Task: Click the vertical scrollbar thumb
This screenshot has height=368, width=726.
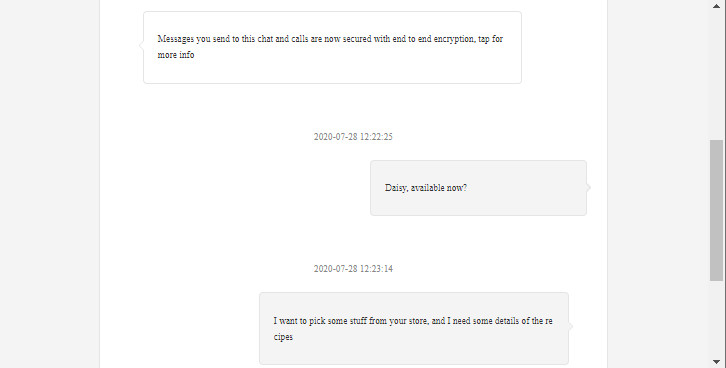Action: pos(716,210)
